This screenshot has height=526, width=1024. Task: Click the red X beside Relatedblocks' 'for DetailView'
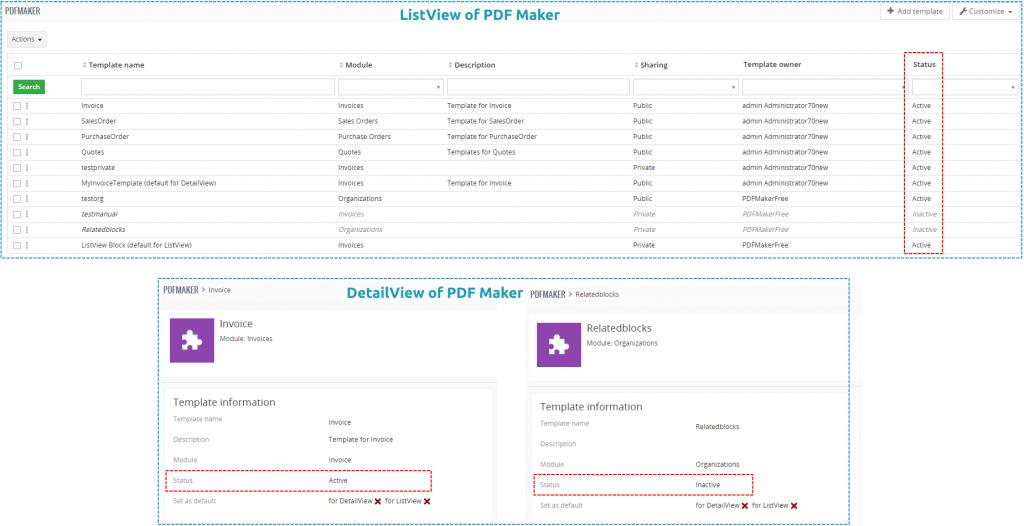pyautogui.click(x=745, y=506)
